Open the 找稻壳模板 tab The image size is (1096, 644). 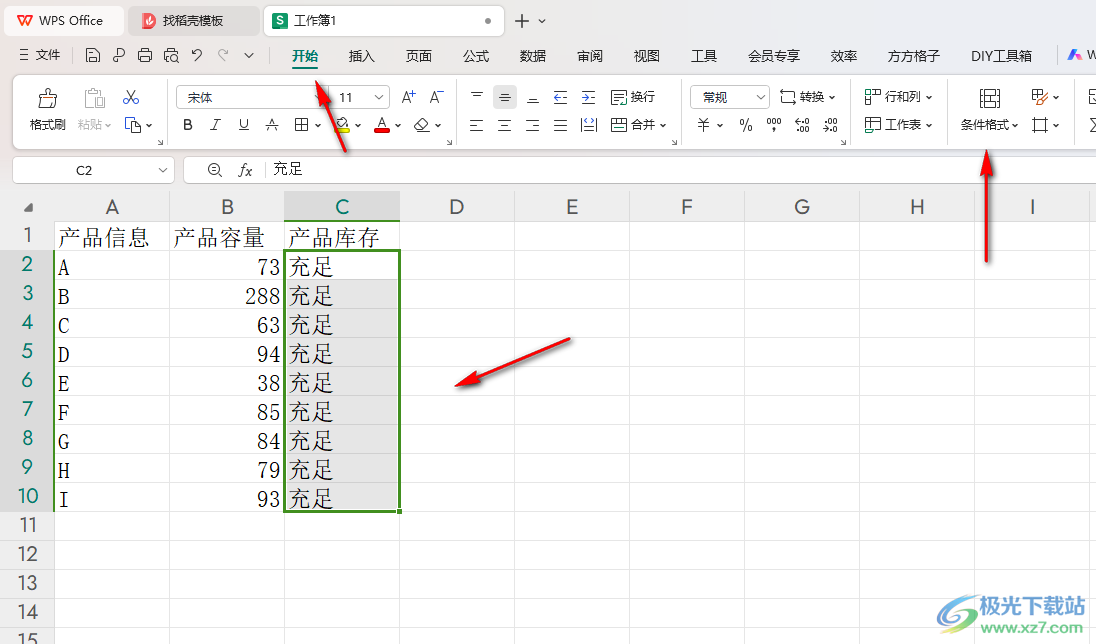pos(193,21)
